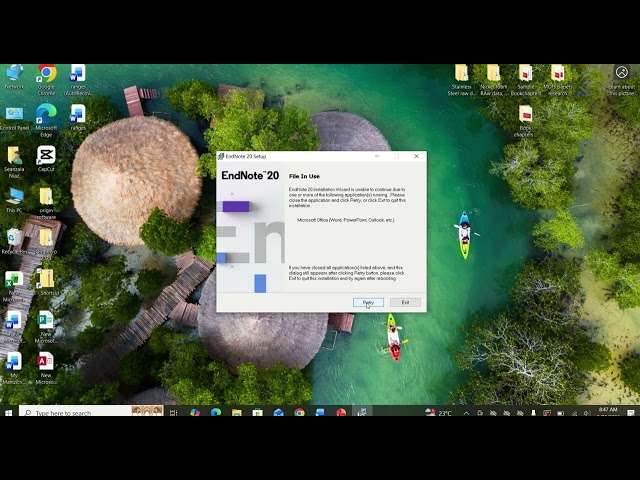Image resolution: width=640 pixels, height=480 pixels.
Task: Open the notification center icon
Action: click(631, 413)
